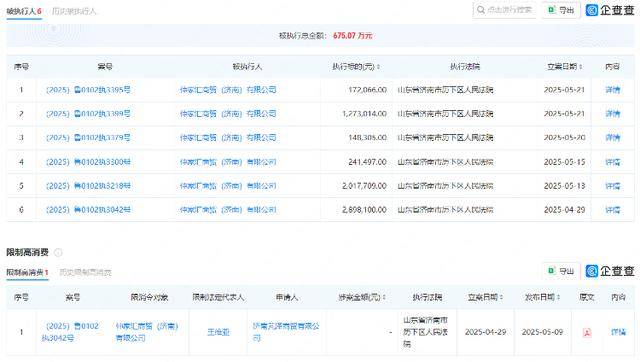Click amount cell 1,273,014.00

(364, 113)
